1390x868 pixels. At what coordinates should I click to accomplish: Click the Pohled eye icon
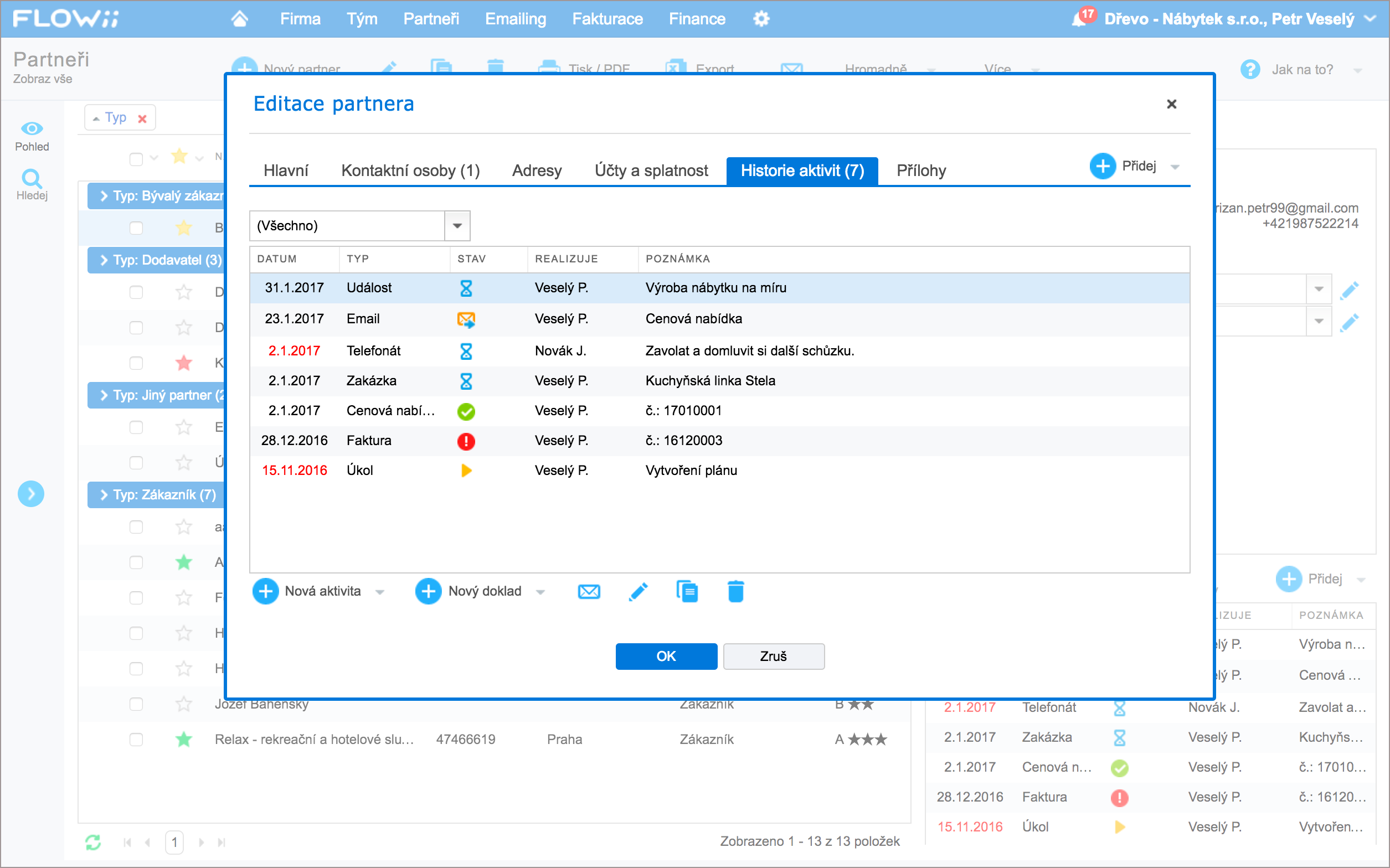[32, 128]
